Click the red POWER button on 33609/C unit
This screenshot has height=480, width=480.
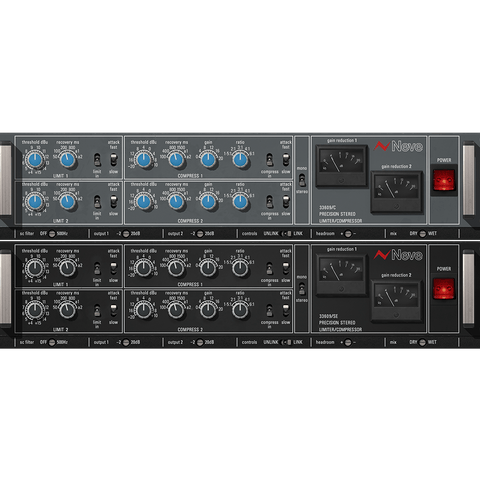444,180
